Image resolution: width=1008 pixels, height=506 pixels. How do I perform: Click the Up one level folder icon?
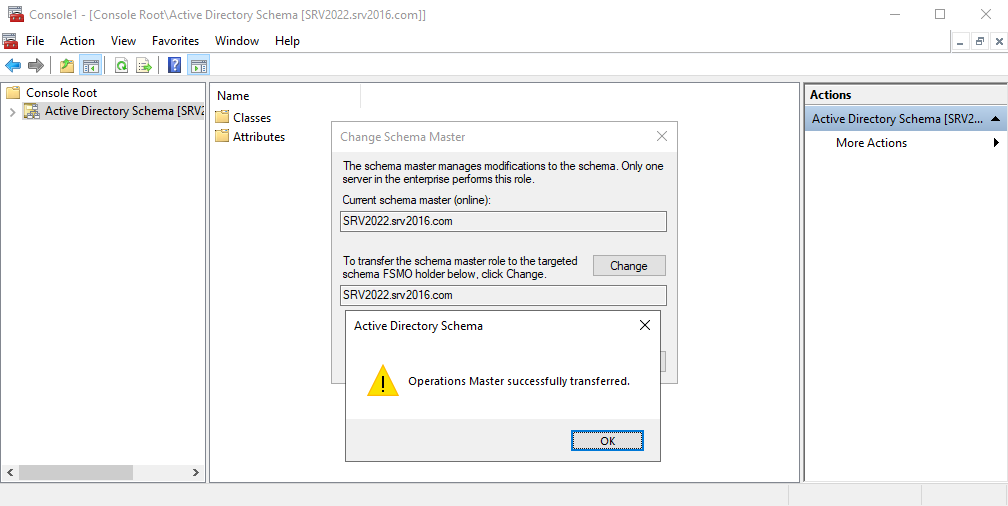(x=67, y=65)
